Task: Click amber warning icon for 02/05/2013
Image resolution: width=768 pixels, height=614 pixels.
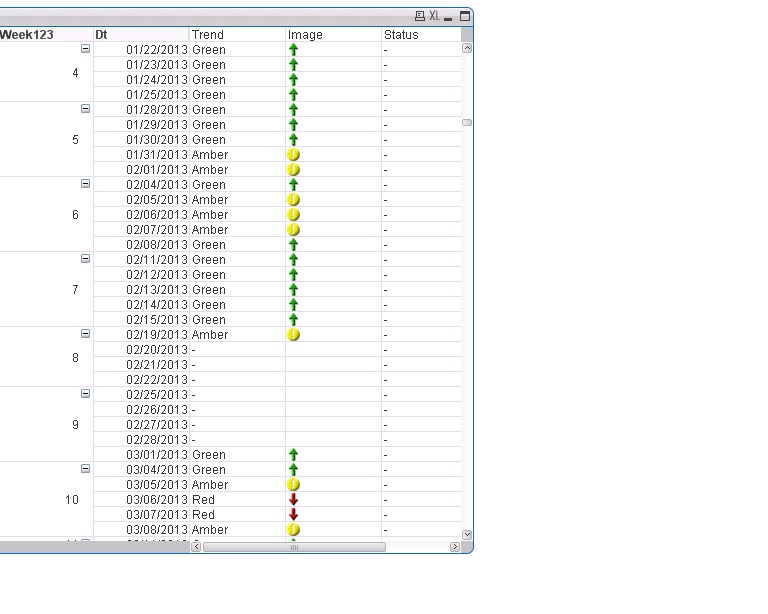Action: coord(293,200)
